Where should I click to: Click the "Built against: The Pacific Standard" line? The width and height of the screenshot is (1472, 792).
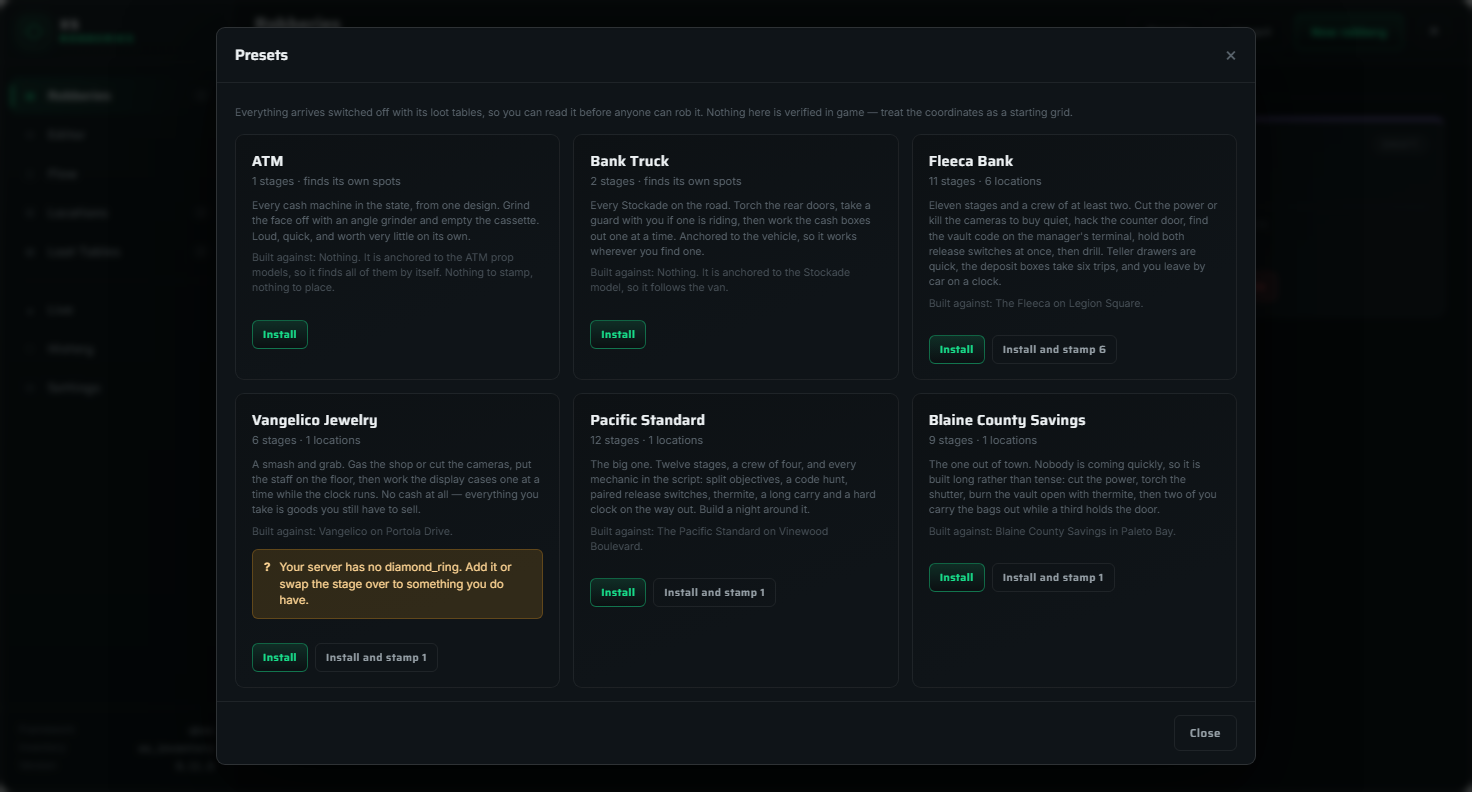pyautogui.click(x=709, y=539)
